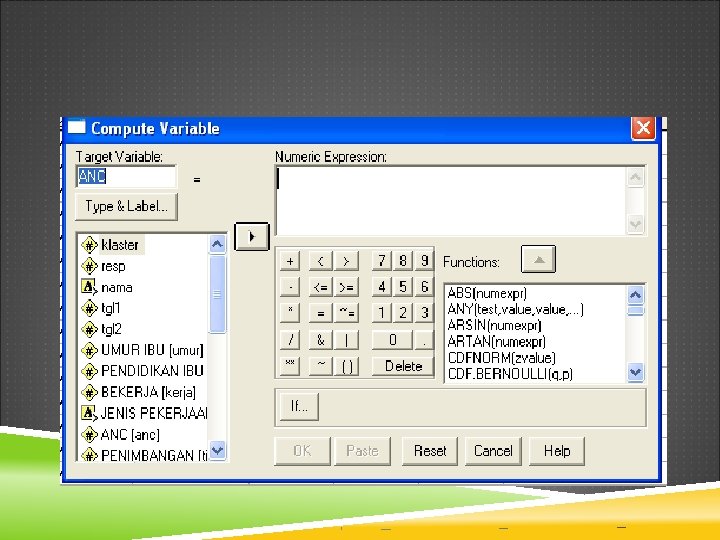Click the Cancel button
The height and width of the screenshot is (540, 720).
(493, 451)
